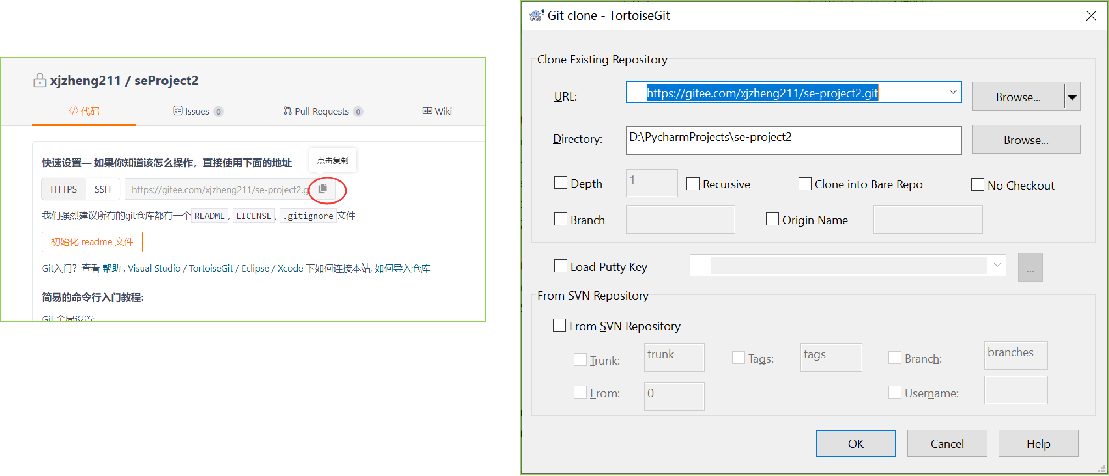The image size is (1109, 476).
Task: Click the Username text field
Action: click(1016, 390)
